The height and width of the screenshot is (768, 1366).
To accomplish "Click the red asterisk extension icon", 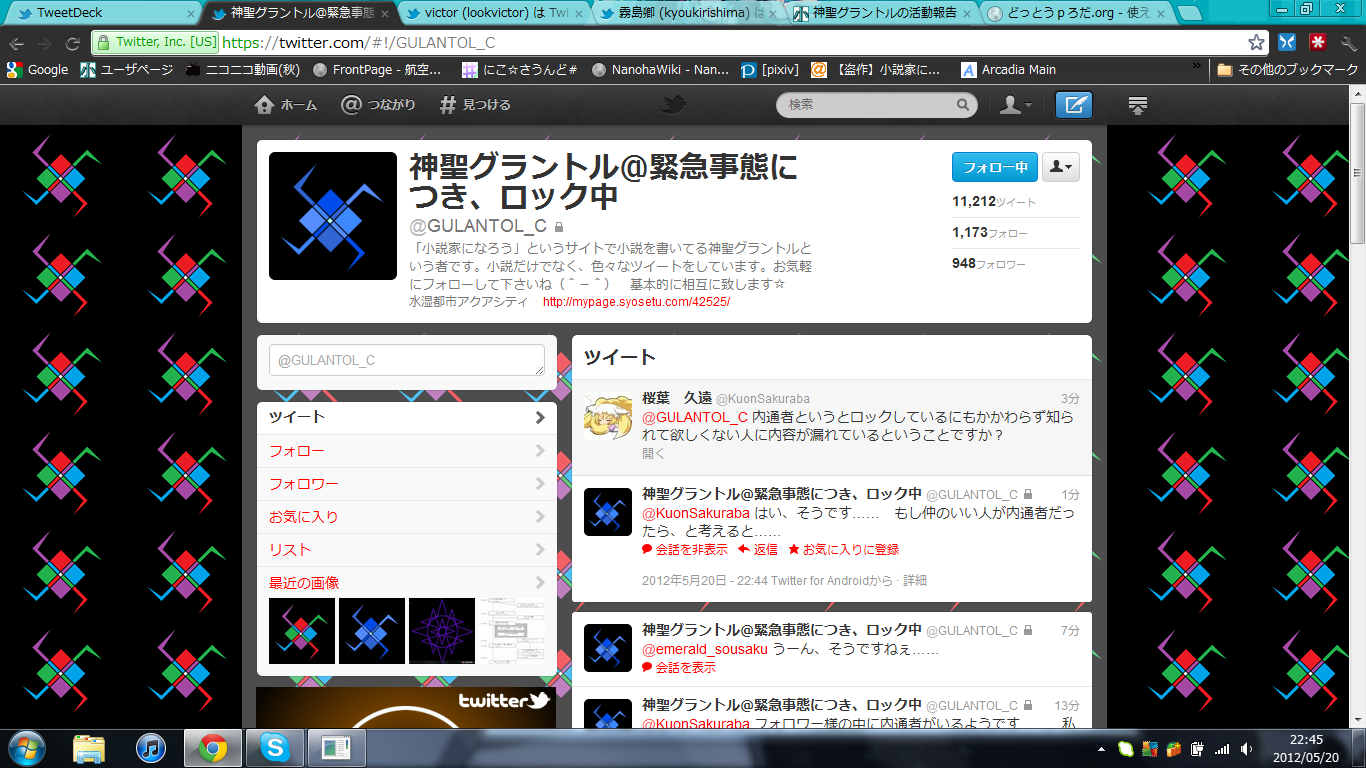I will (1318, 43).
